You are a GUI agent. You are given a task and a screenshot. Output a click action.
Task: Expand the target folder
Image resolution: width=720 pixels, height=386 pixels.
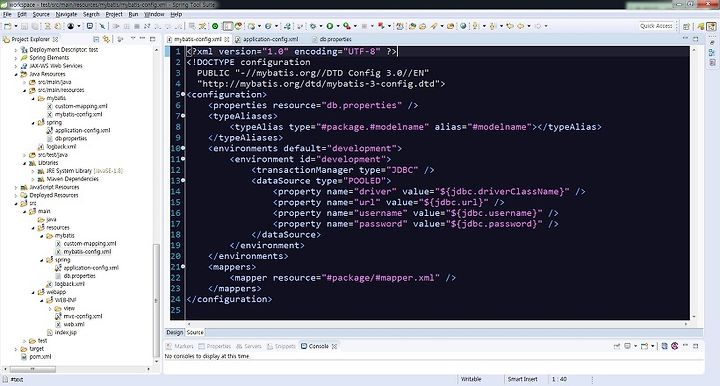click(x=16, y=349)
